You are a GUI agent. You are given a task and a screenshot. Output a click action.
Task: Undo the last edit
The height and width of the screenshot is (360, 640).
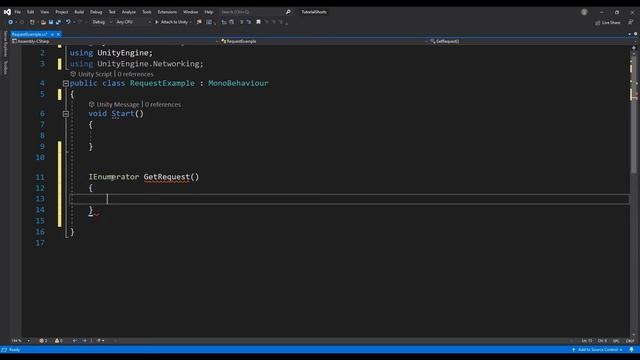(x=68, y=22)
